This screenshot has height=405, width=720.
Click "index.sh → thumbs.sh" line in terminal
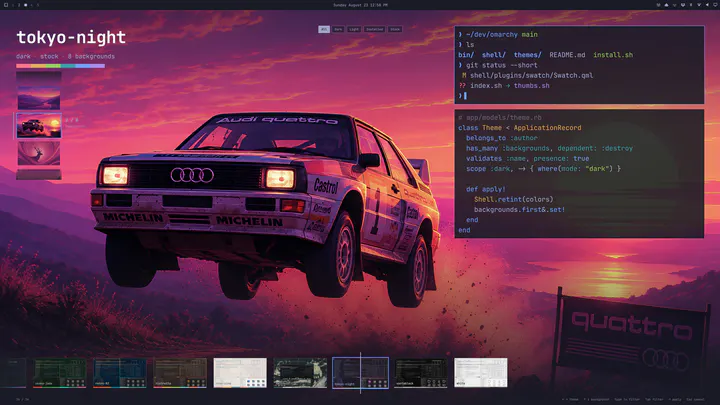510,85
